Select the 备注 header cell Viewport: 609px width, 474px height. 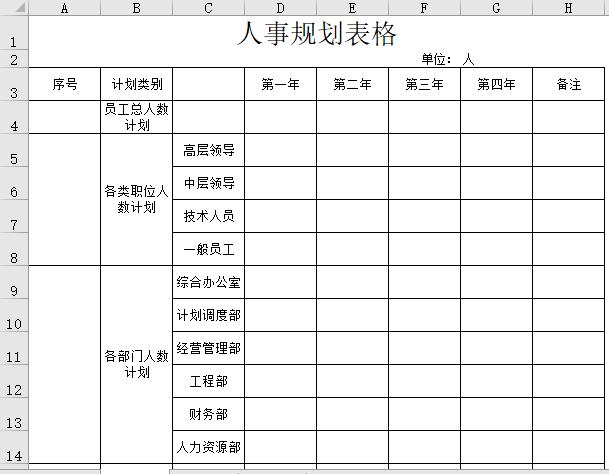[x=568, y=85]
